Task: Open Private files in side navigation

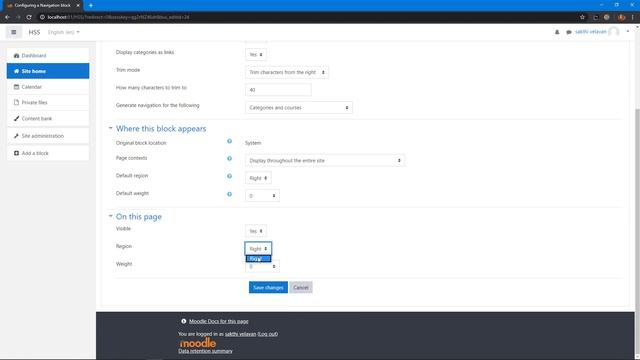Action: click(x=48, y=102)
